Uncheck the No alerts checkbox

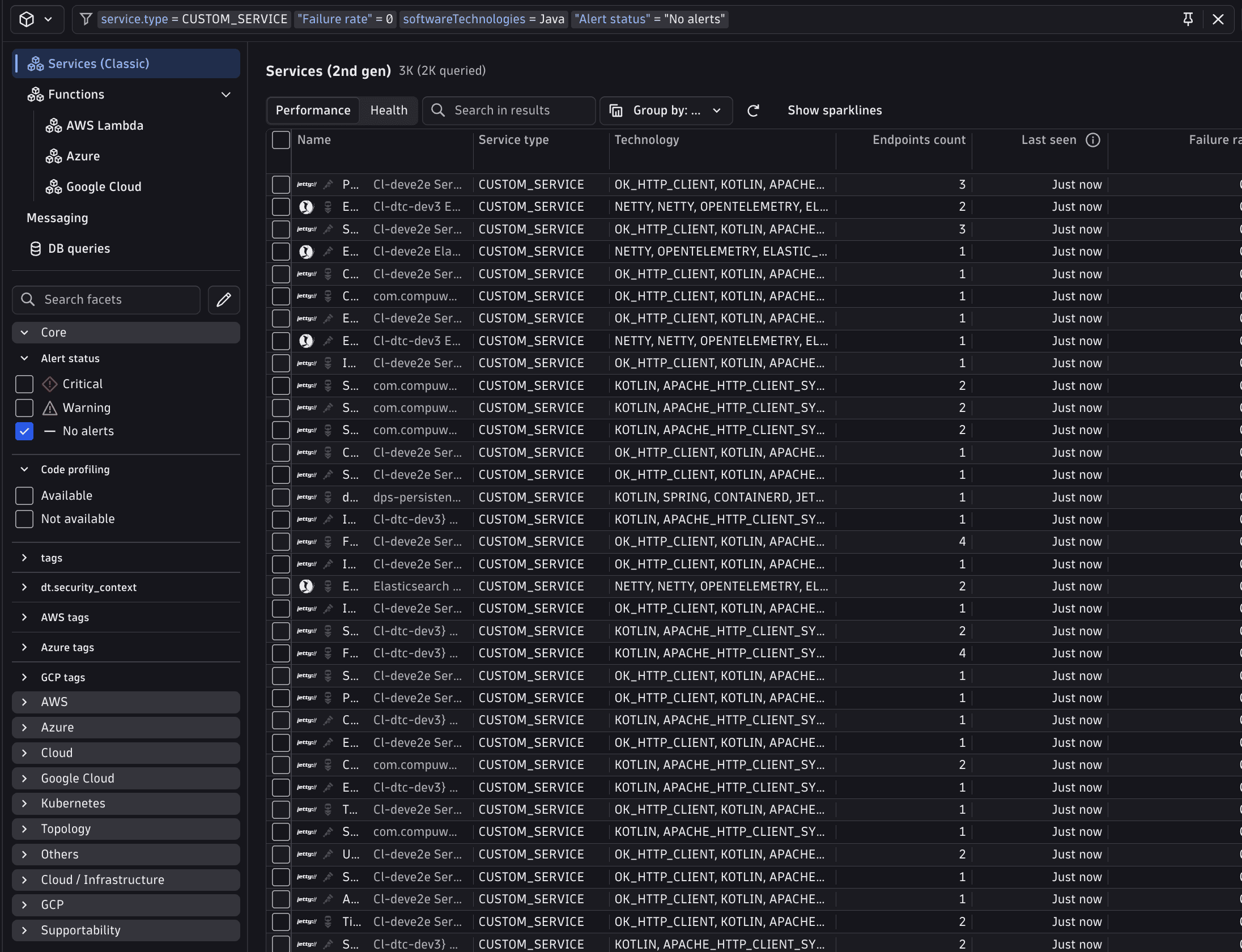point(24,431)
